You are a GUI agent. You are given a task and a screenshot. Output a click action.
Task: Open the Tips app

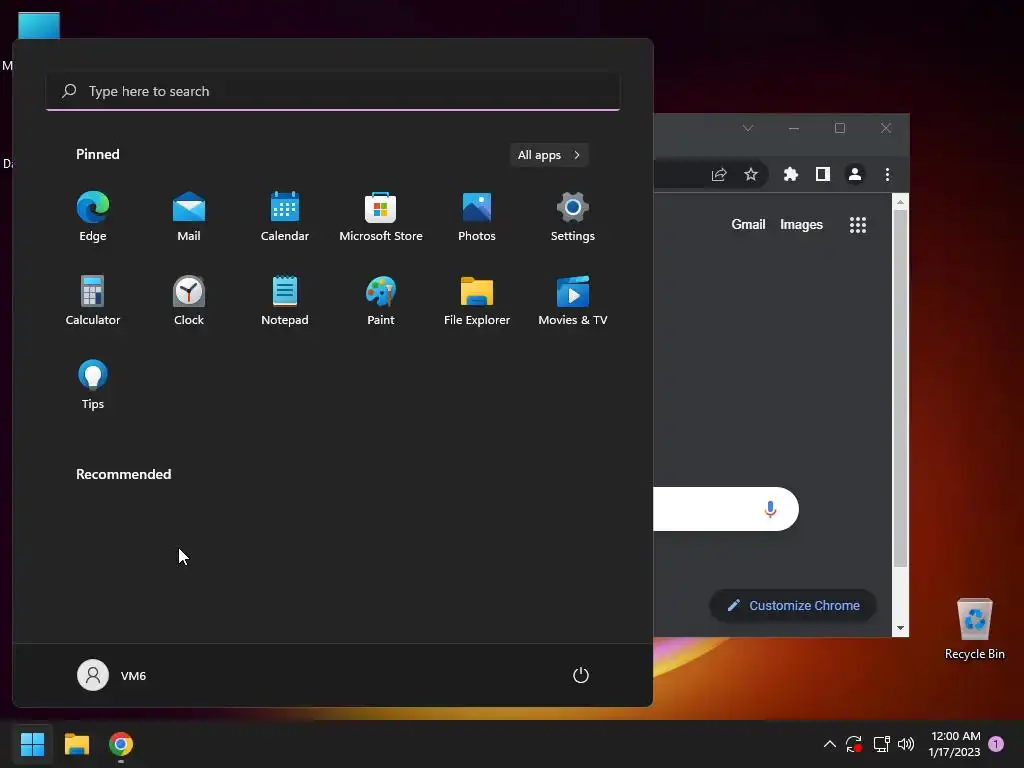[93, 385]
